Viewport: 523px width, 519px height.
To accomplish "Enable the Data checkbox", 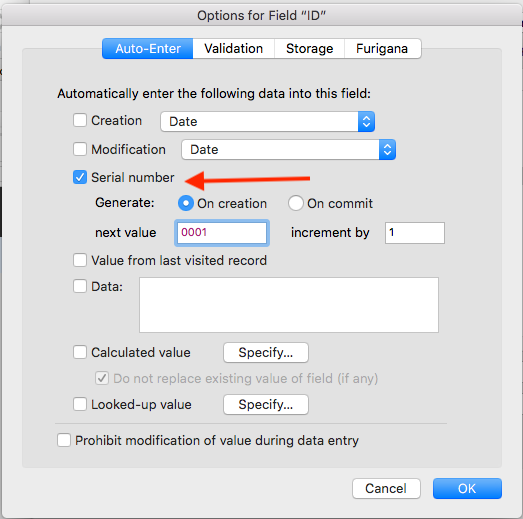I will [x=80, y=286].
